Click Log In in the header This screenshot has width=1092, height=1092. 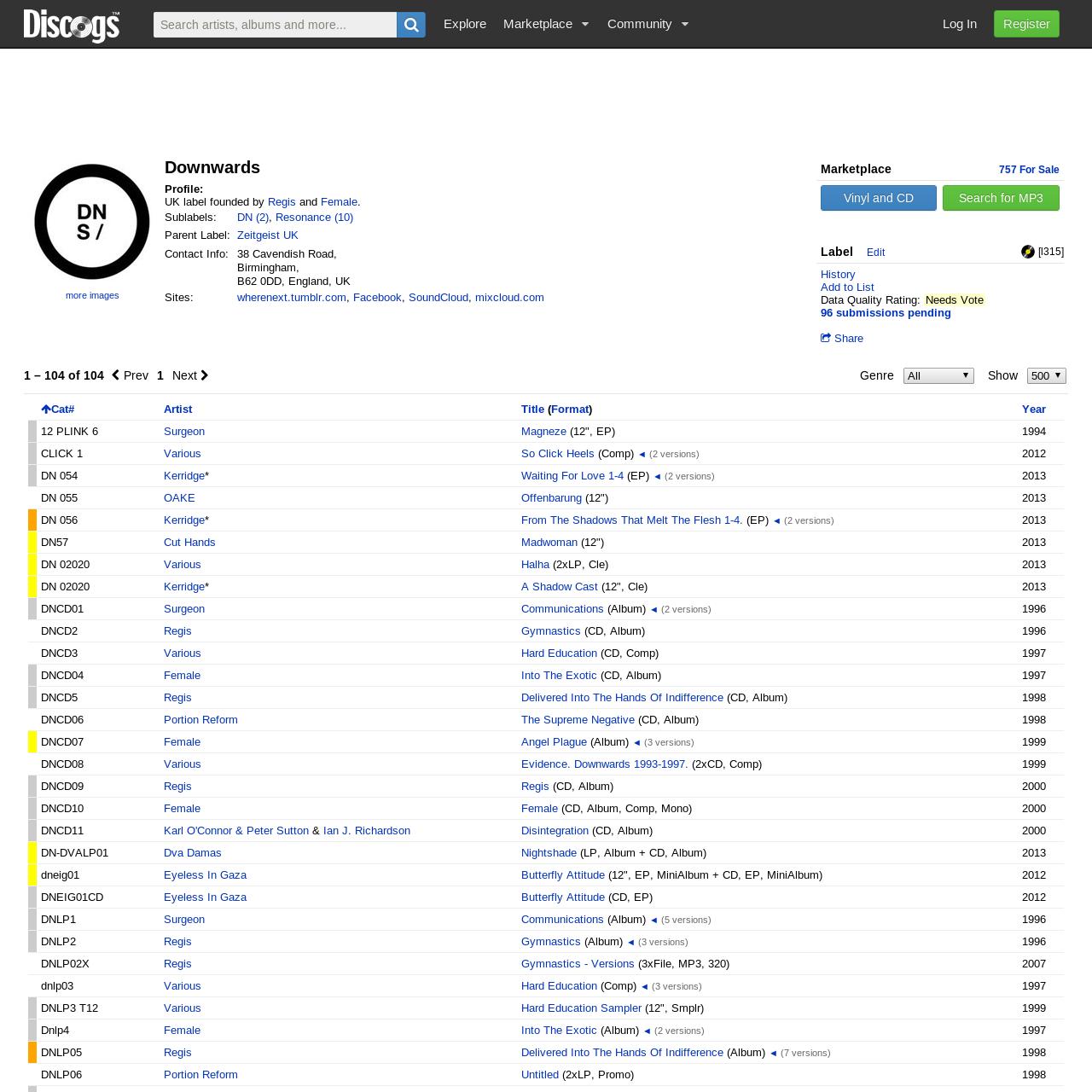click(x=960, y=24)
